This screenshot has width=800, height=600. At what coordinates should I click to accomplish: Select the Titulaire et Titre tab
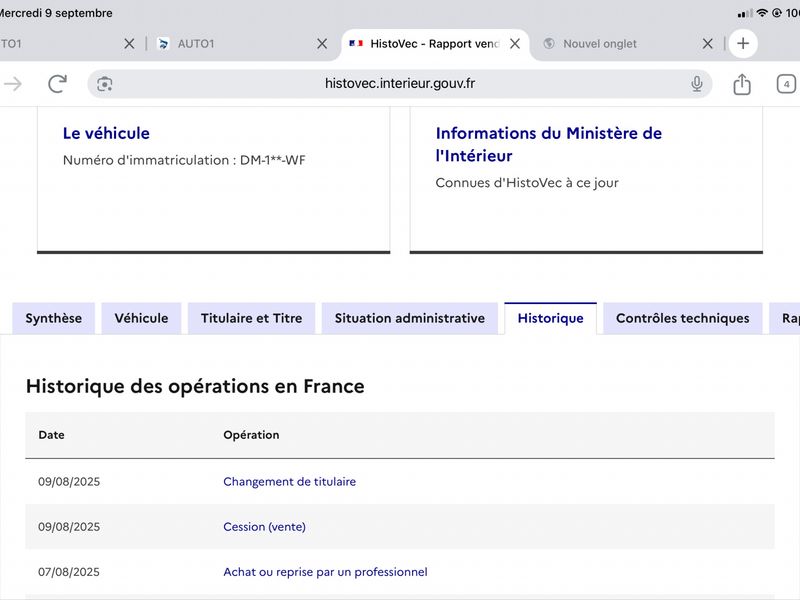252,318
